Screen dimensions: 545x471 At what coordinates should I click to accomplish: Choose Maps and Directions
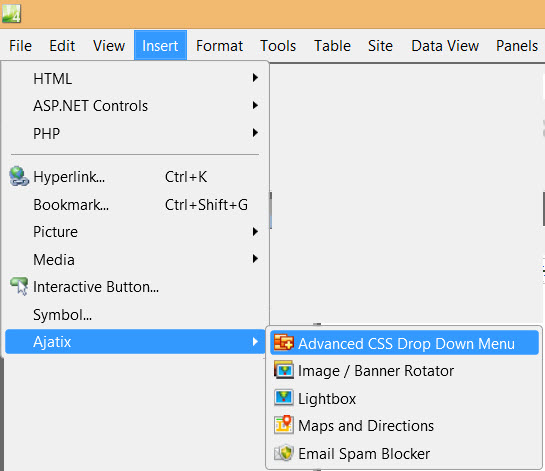click(x=405, y=425)
